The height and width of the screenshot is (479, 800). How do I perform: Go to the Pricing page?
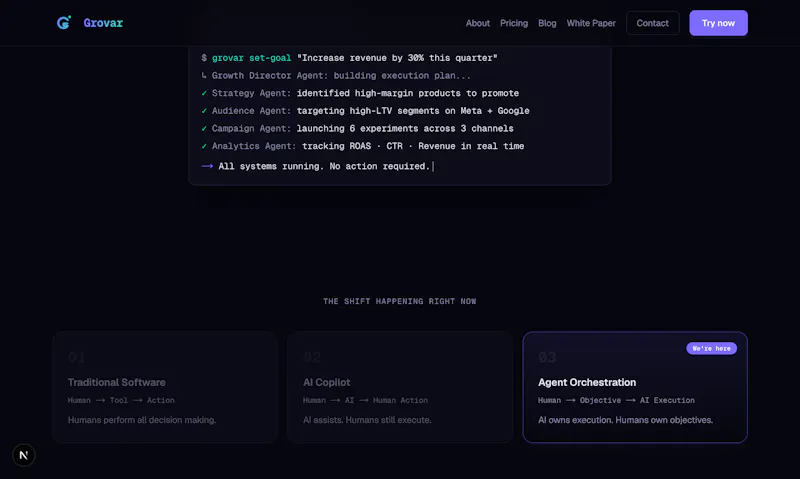(x=514, y=23)
